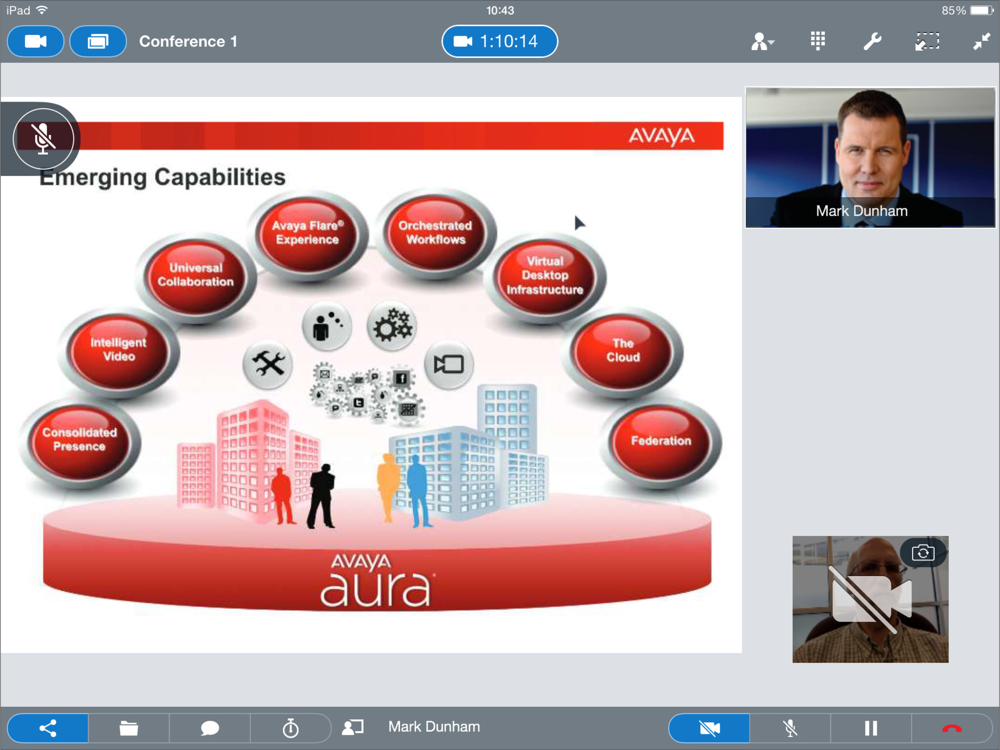Toggle camera off button in bottom bar

point(709,728)
